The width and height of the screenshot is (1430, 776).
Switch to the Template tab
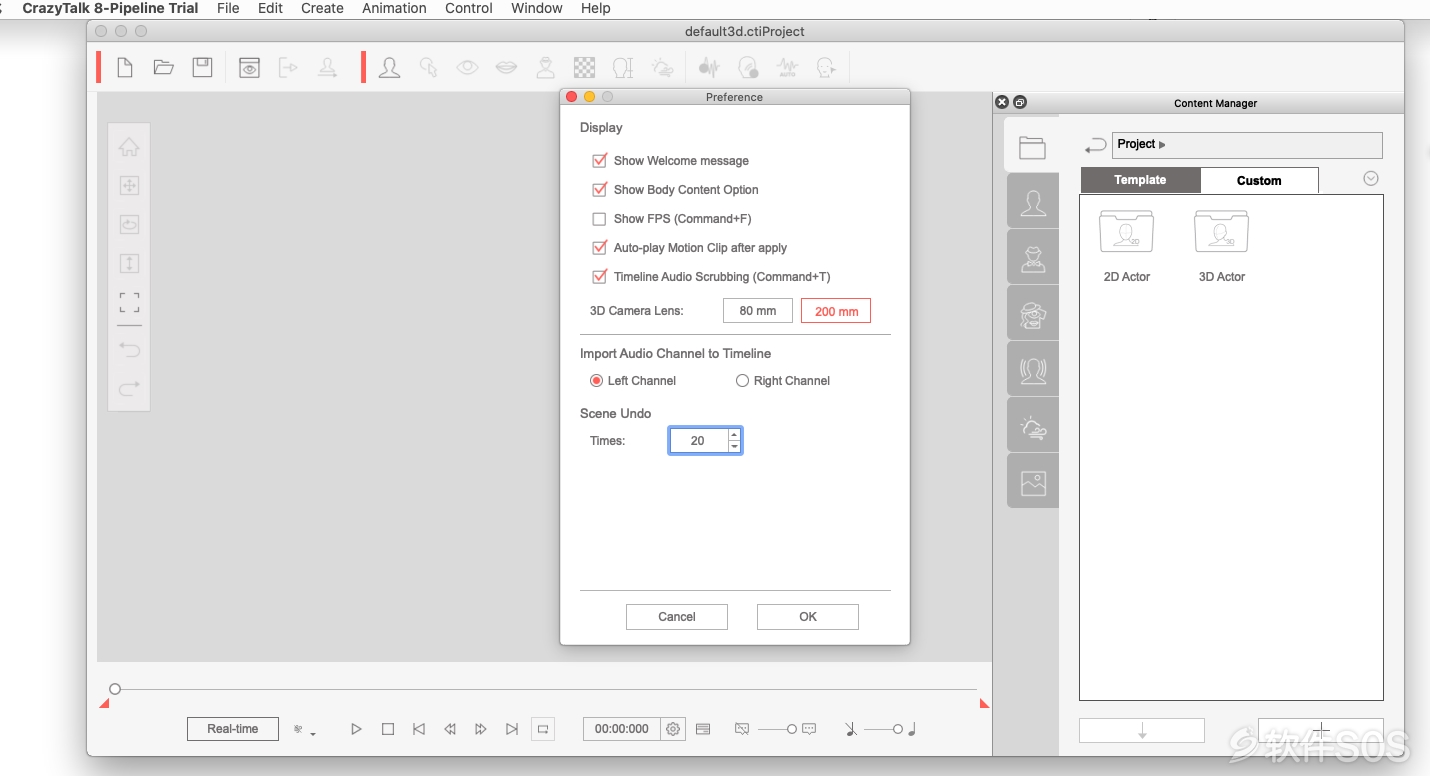point(1141,180)
